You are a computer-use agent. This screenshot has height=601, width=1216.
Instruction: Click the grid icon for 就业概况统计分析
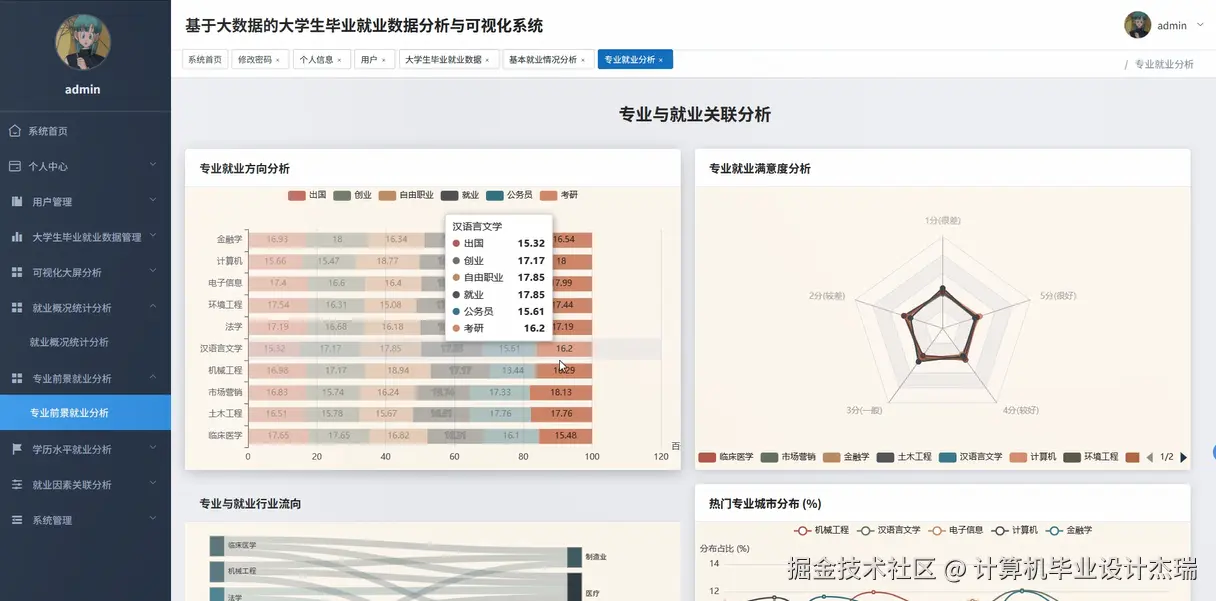point(17,308)
